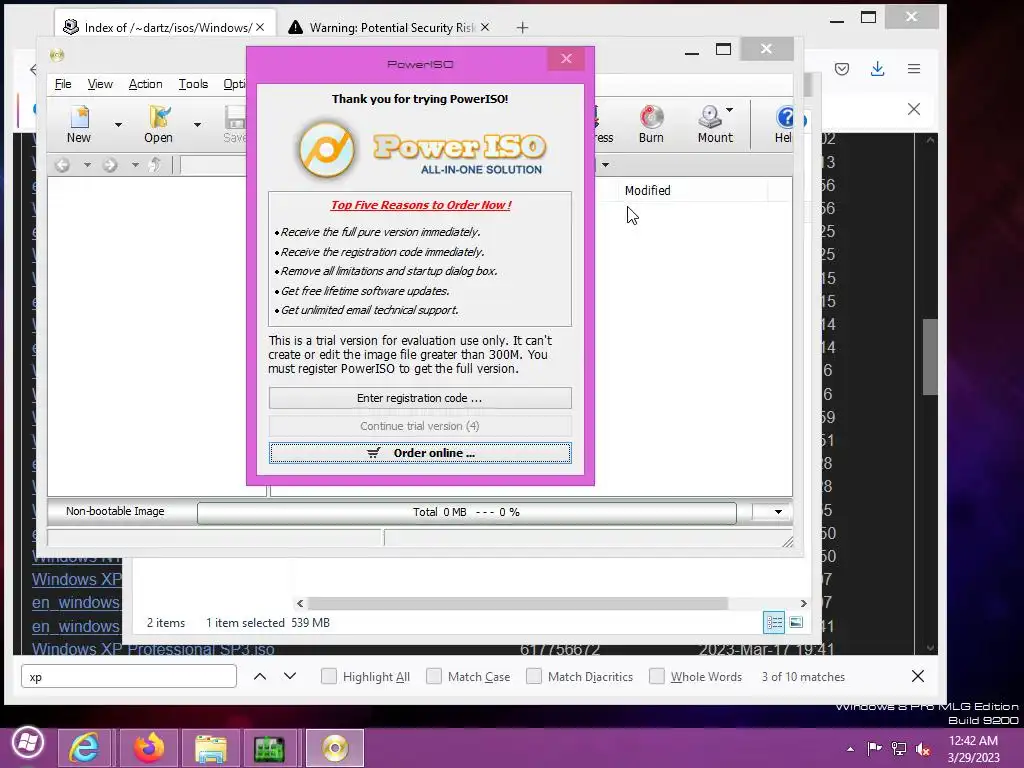Enable Whole Words checkbox
The width and height of the screenshot is (1024, 768).
pos(656,676)
